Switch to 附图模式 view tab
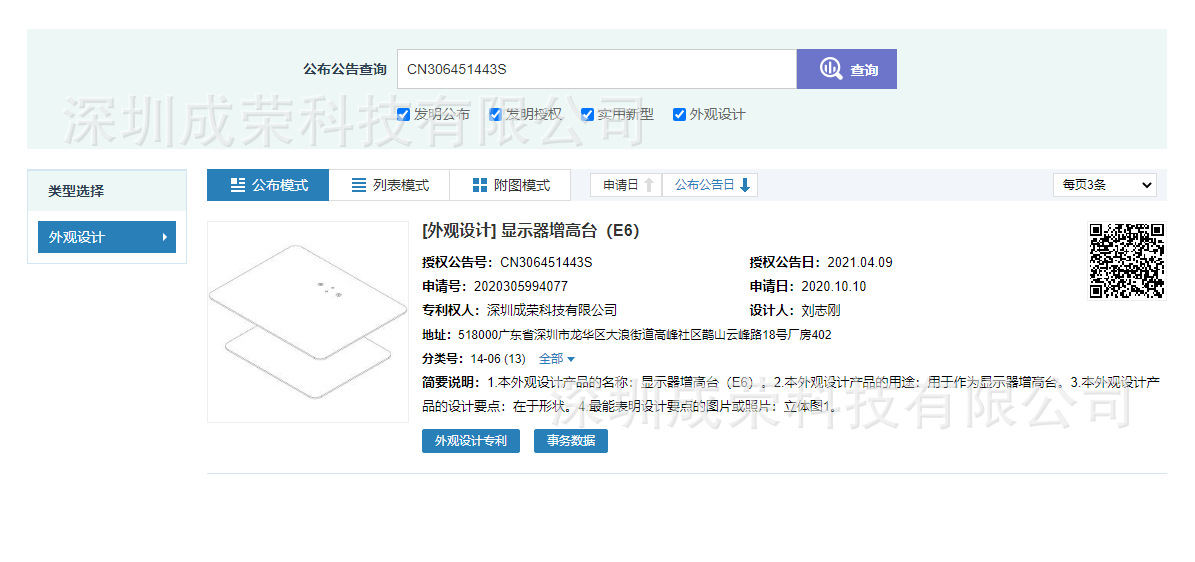 (x=510, y=185)
